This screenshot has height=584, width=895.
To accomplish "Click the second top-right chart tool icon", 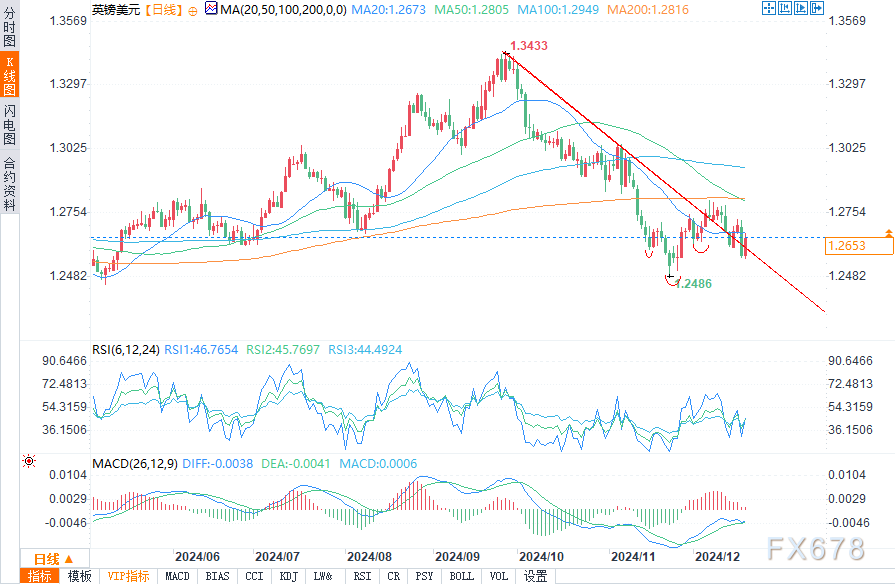I will [785, 8].
